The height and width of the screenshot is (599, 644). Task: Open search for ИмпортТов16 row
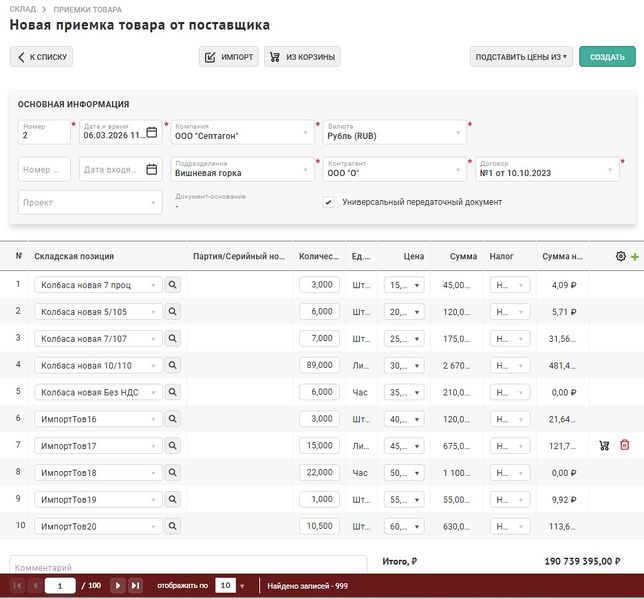(x=172, y=419)
